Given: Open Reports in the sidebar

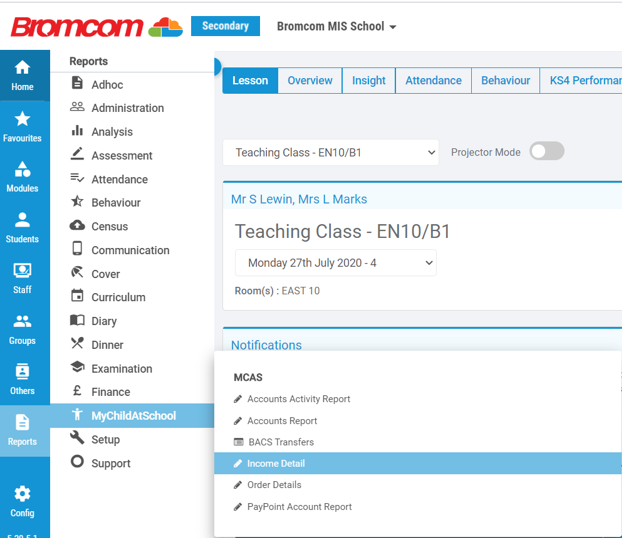Looking at the screenshot, I should [x=22, y=430].
